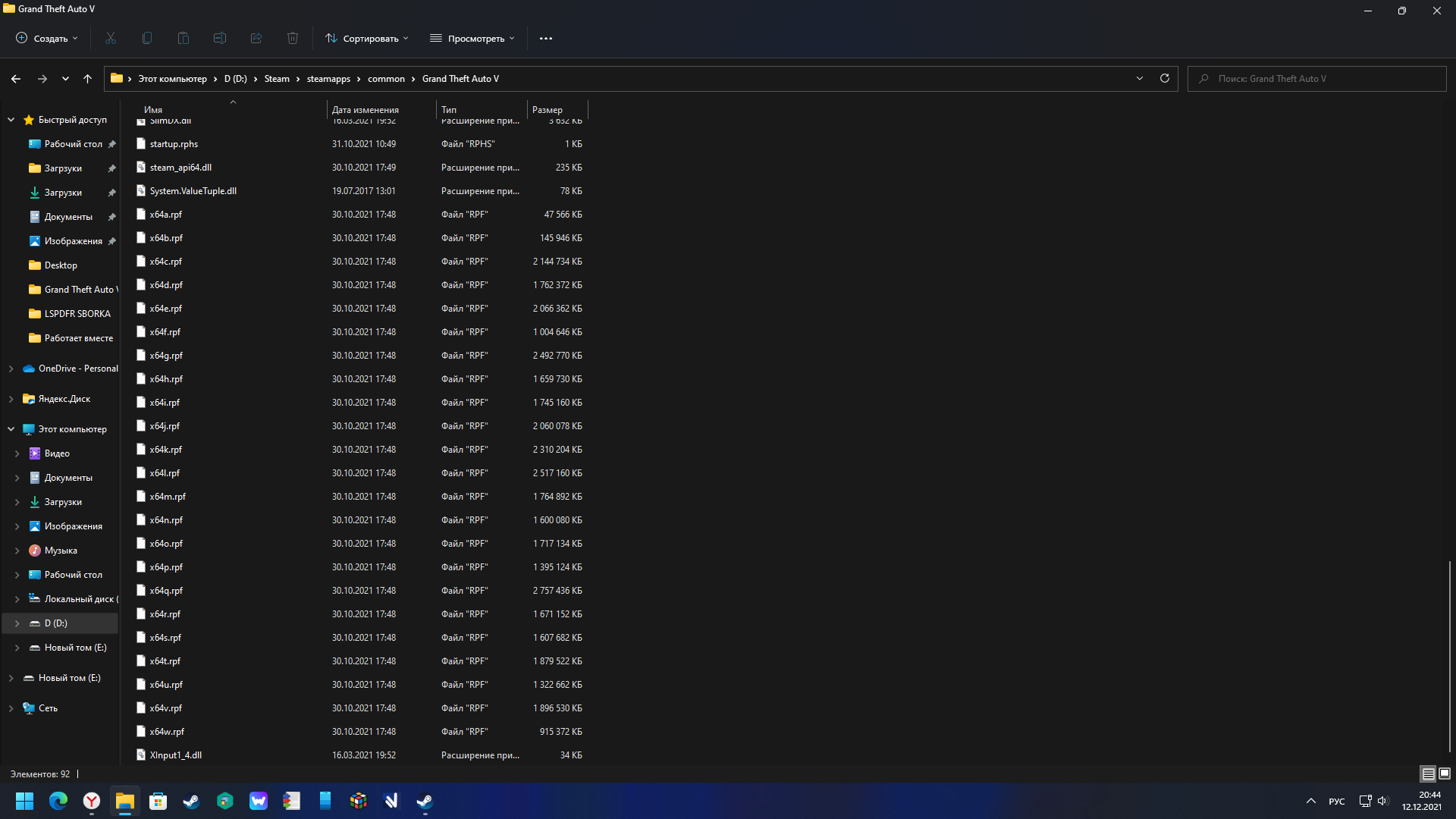Sort by the Размер column header
This screenshot has height=819, width=1456.
(548, 110)
